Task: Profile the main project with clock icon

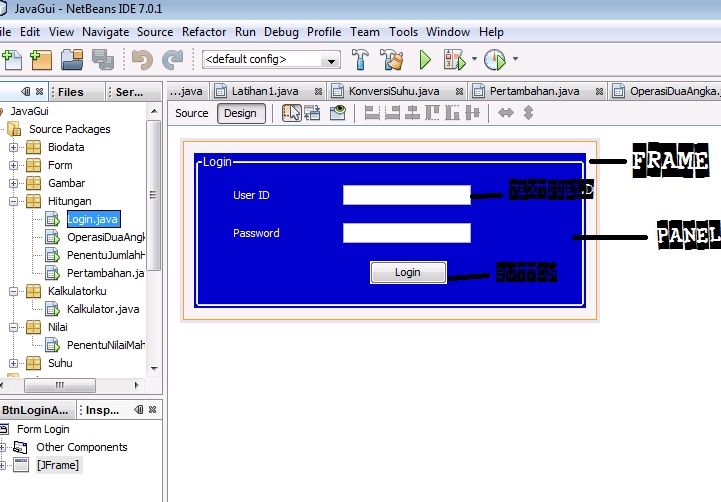Action: point(495,60)
